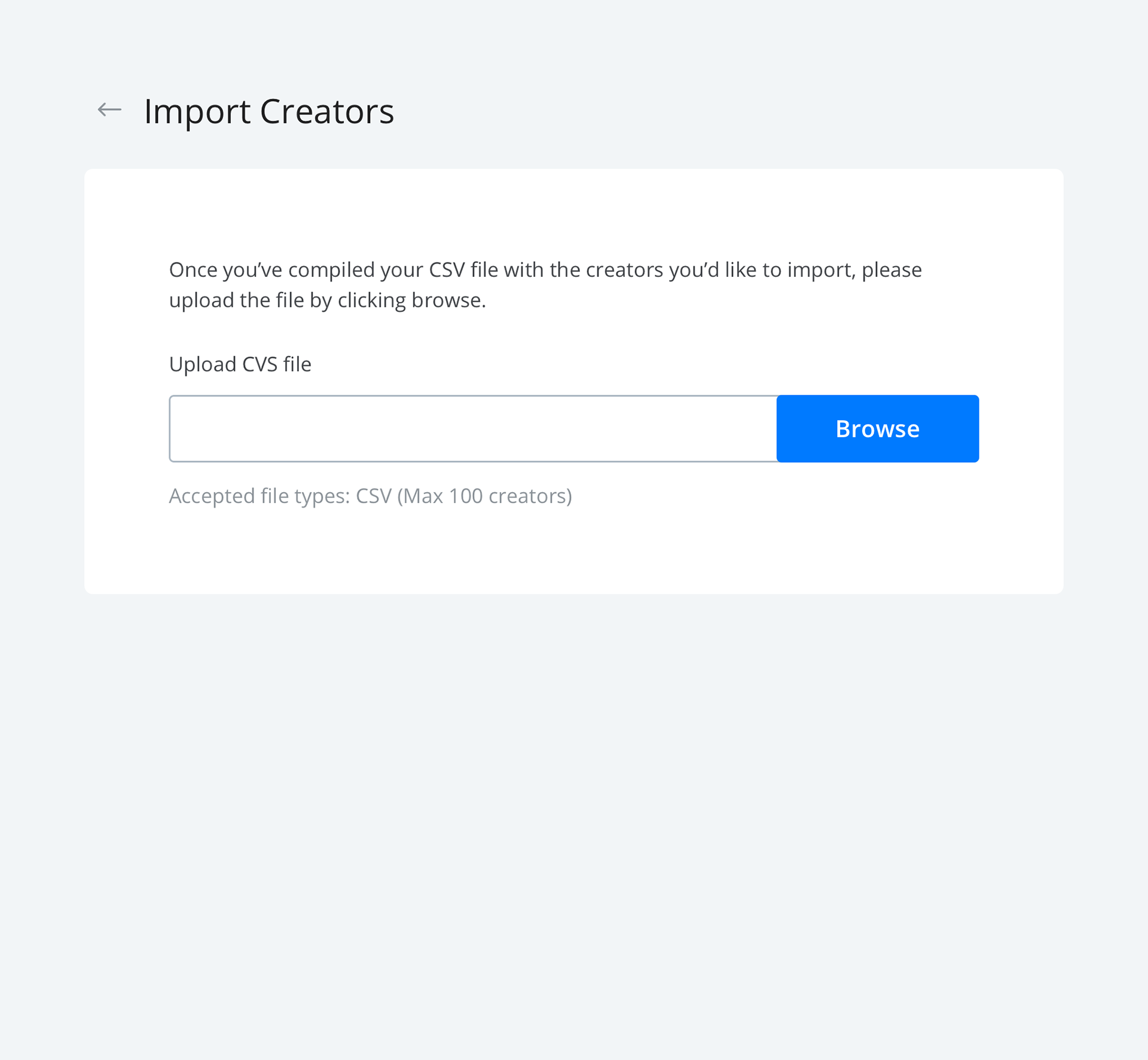
Task: Click the word CVS in the upload label
Action: [260, 364]
